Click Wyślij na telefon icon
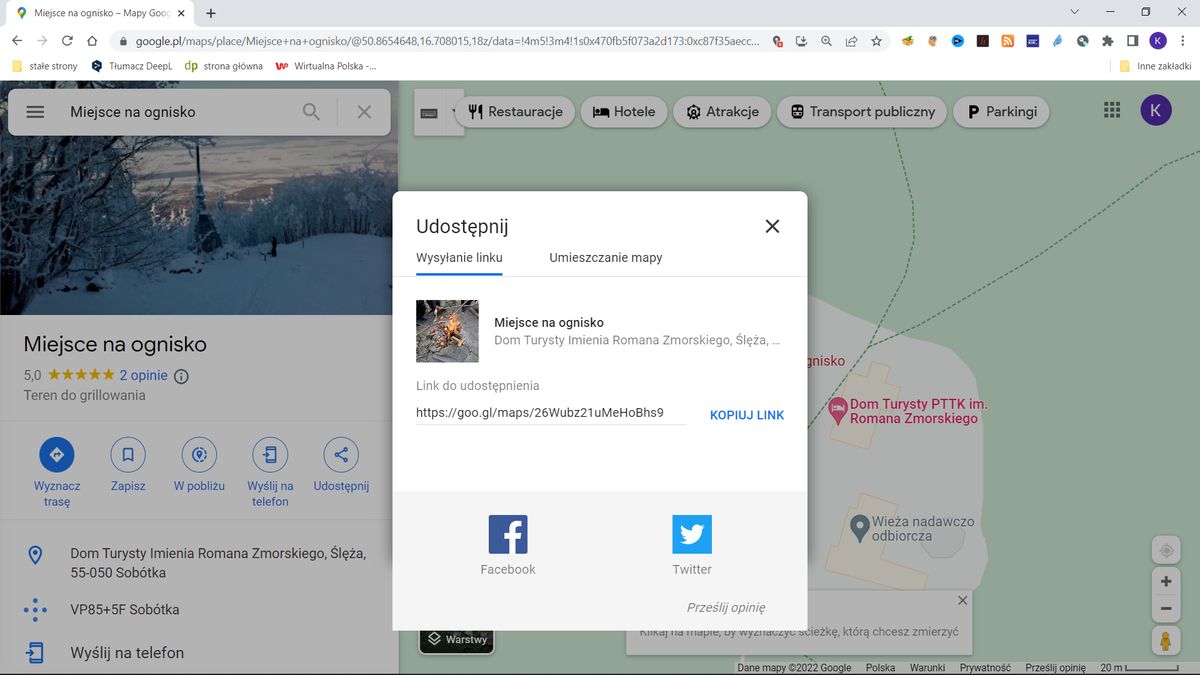 269,455
